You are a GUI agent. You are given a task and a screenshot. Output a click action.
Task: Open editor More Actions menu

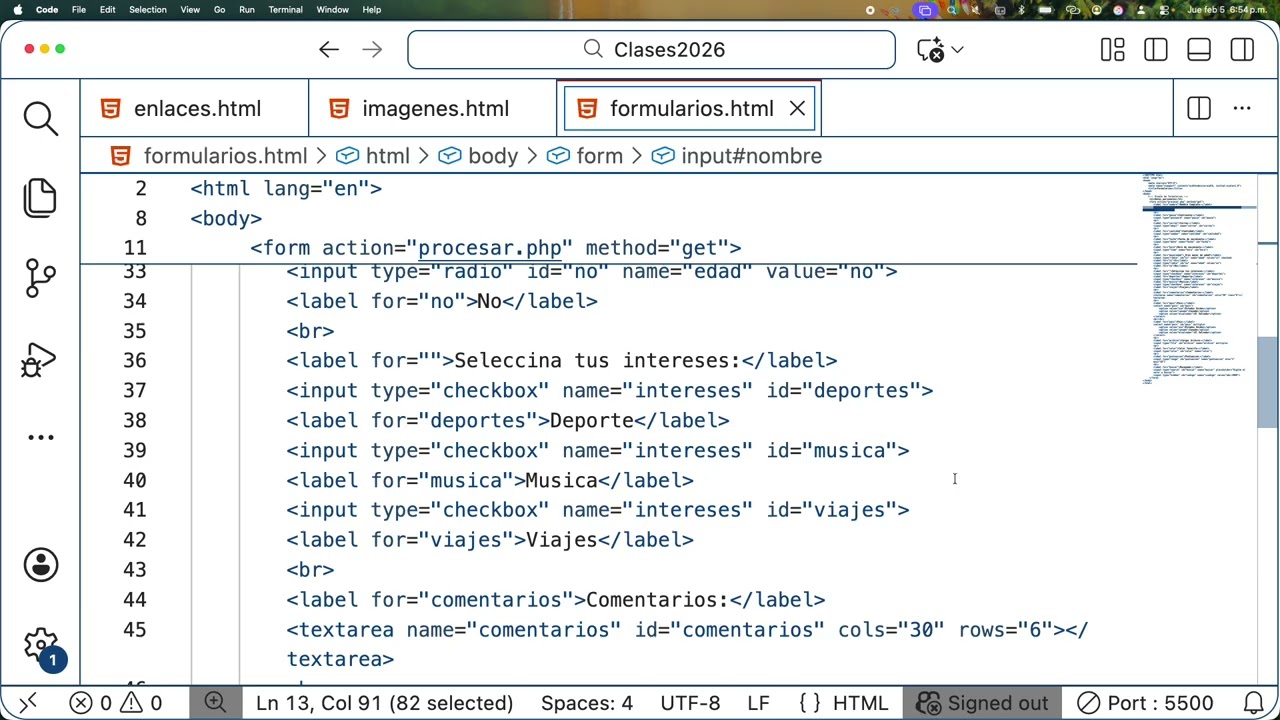(x=1242, y=108)
